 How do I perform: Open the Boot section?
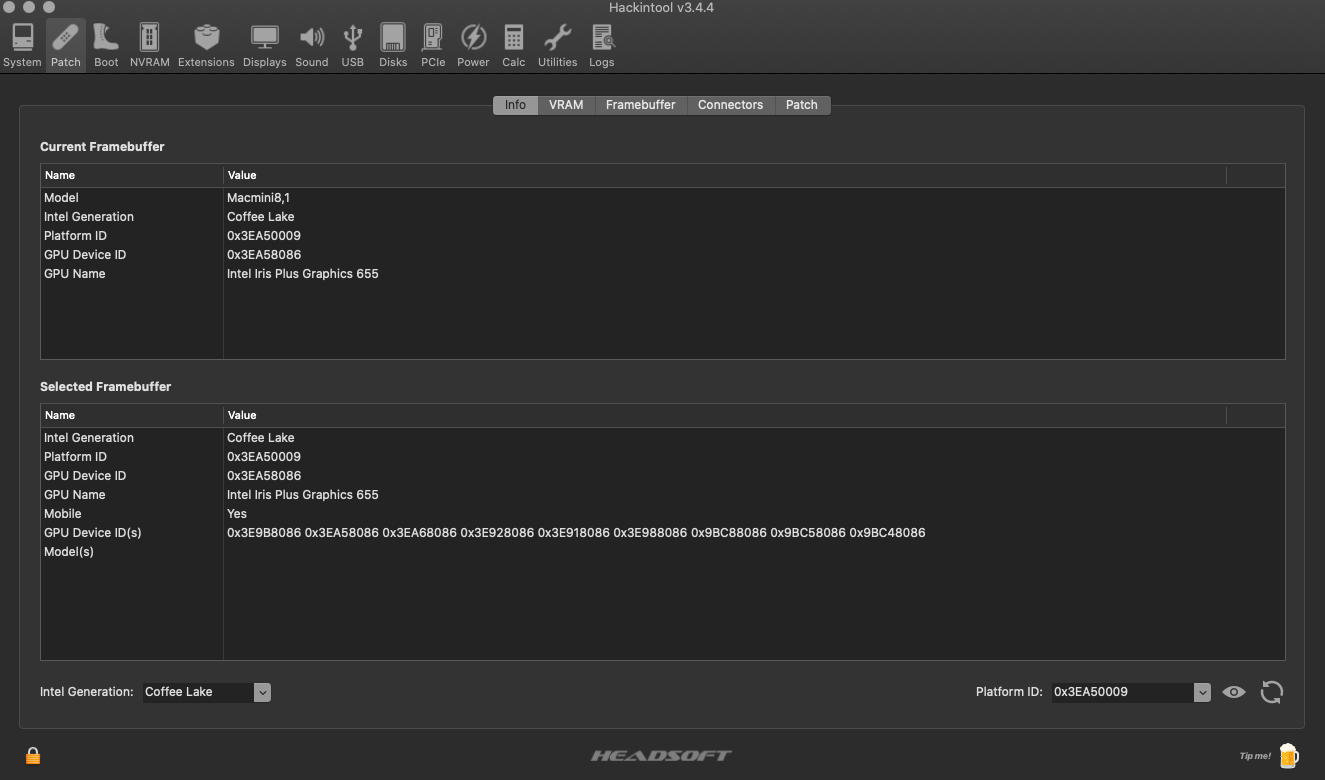[106, 46]
